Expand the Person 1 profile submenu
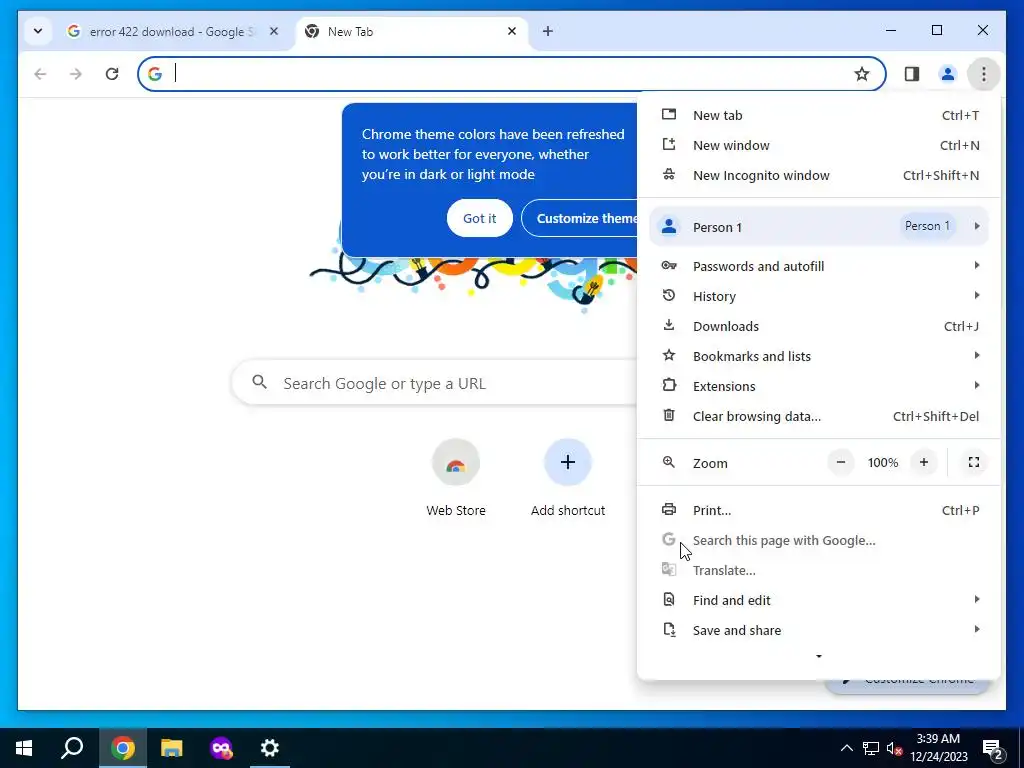Image resolution: width=1024 pixels, height=768 pixels. 818,227
